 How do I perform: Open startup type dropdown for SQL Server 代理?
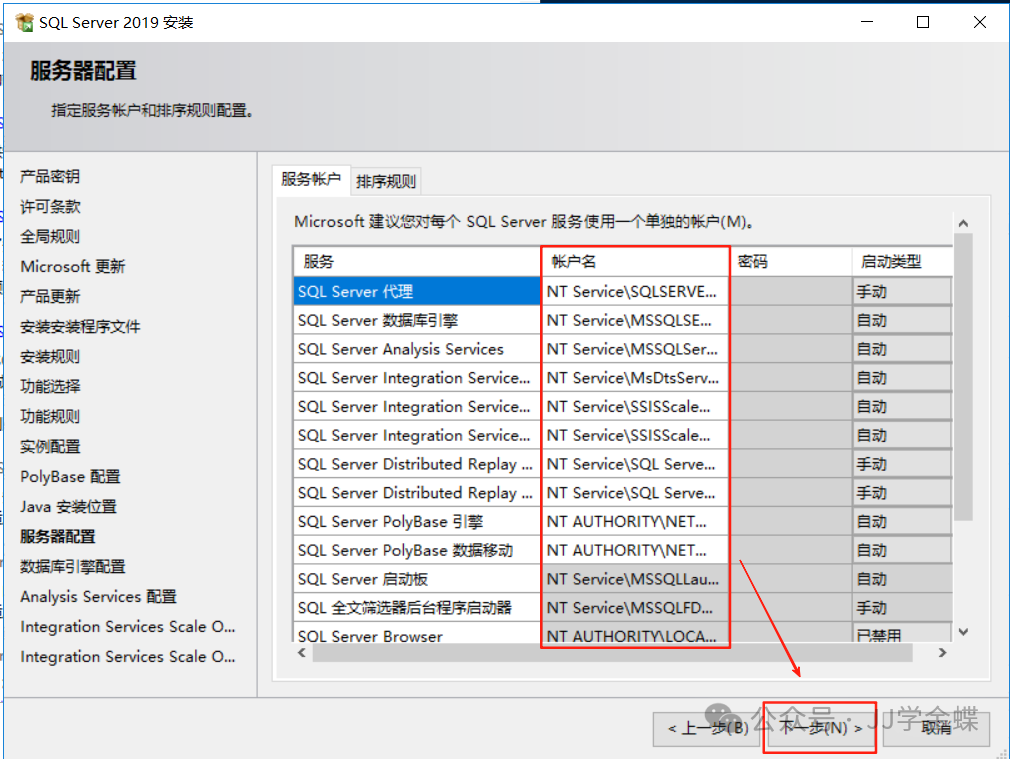tap(902, 291)
